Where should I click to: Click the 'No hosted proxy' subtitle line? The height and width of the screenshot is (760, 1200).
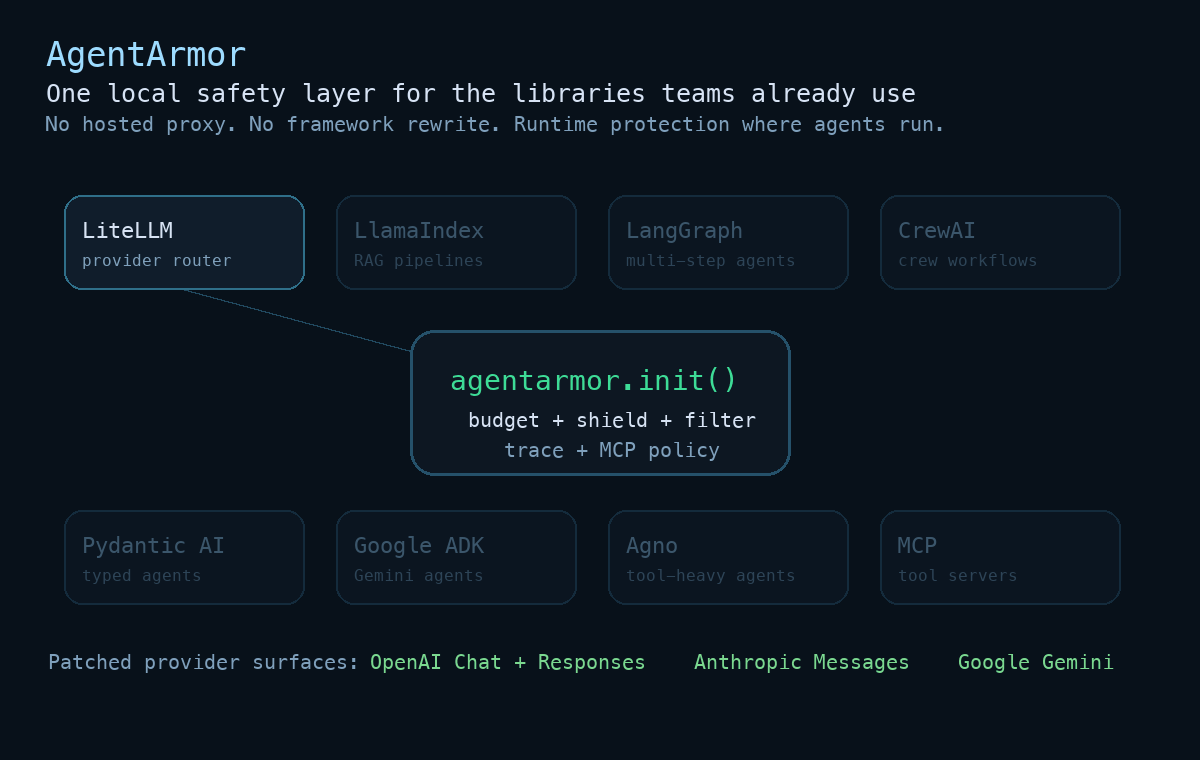(495, 124)
